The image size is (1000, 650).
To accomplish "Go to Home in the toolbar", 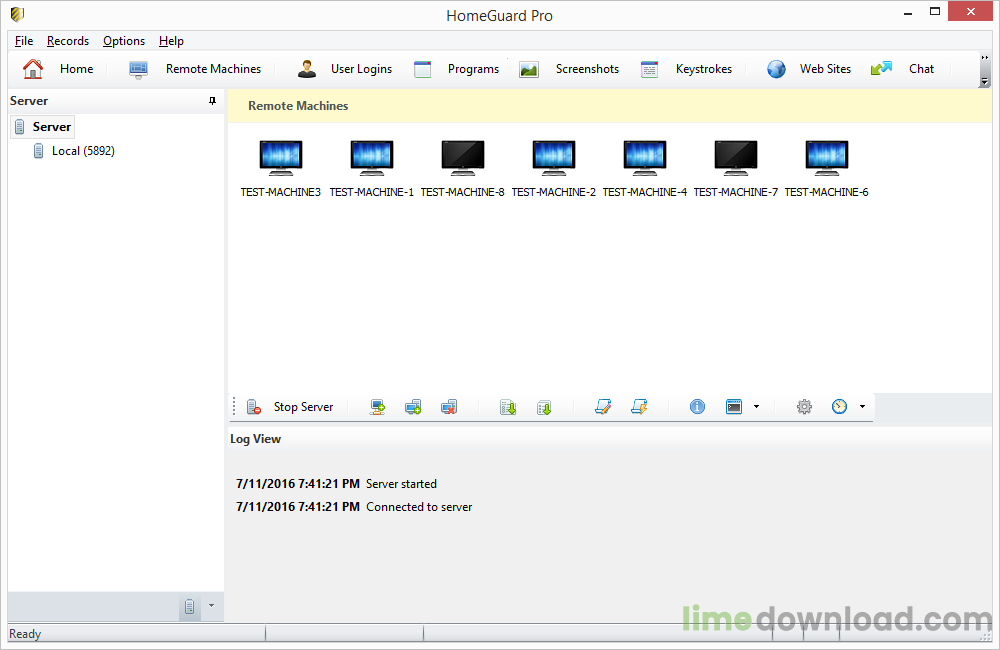I will coord(76,69).
